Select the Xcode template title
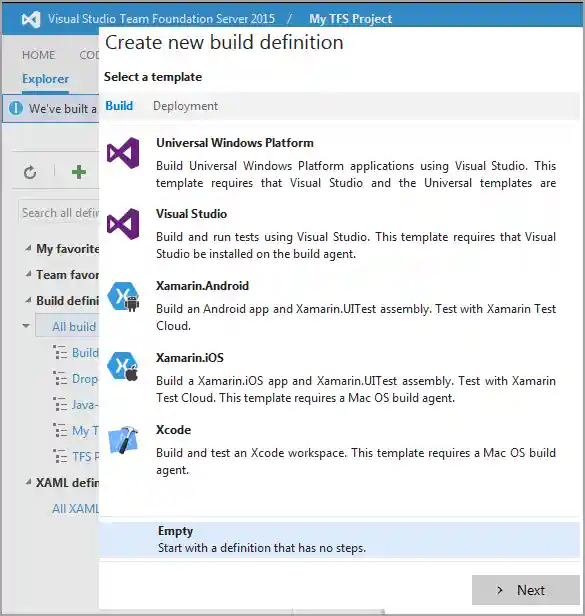This screenshot has width=585, height=616. pyautogui.click(x=173, y=430)
